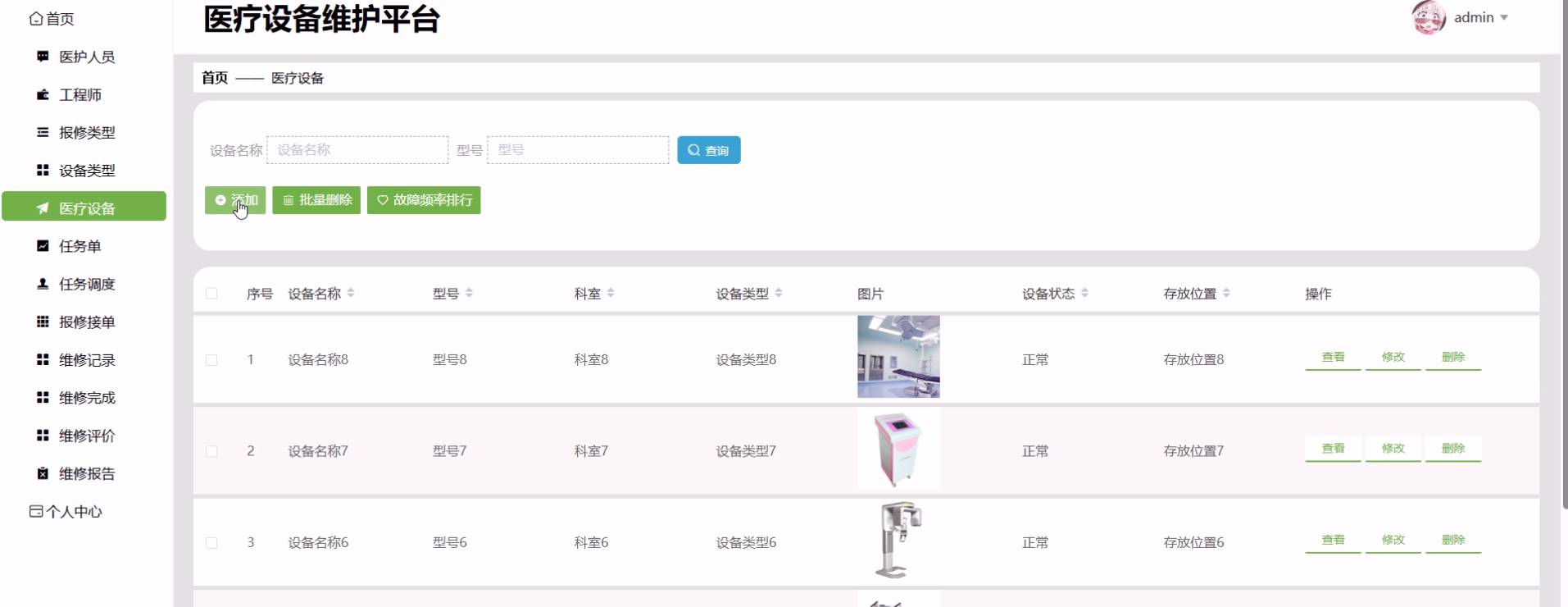
Task: Open the 医护人员 menu
Action: pos(84,57)
